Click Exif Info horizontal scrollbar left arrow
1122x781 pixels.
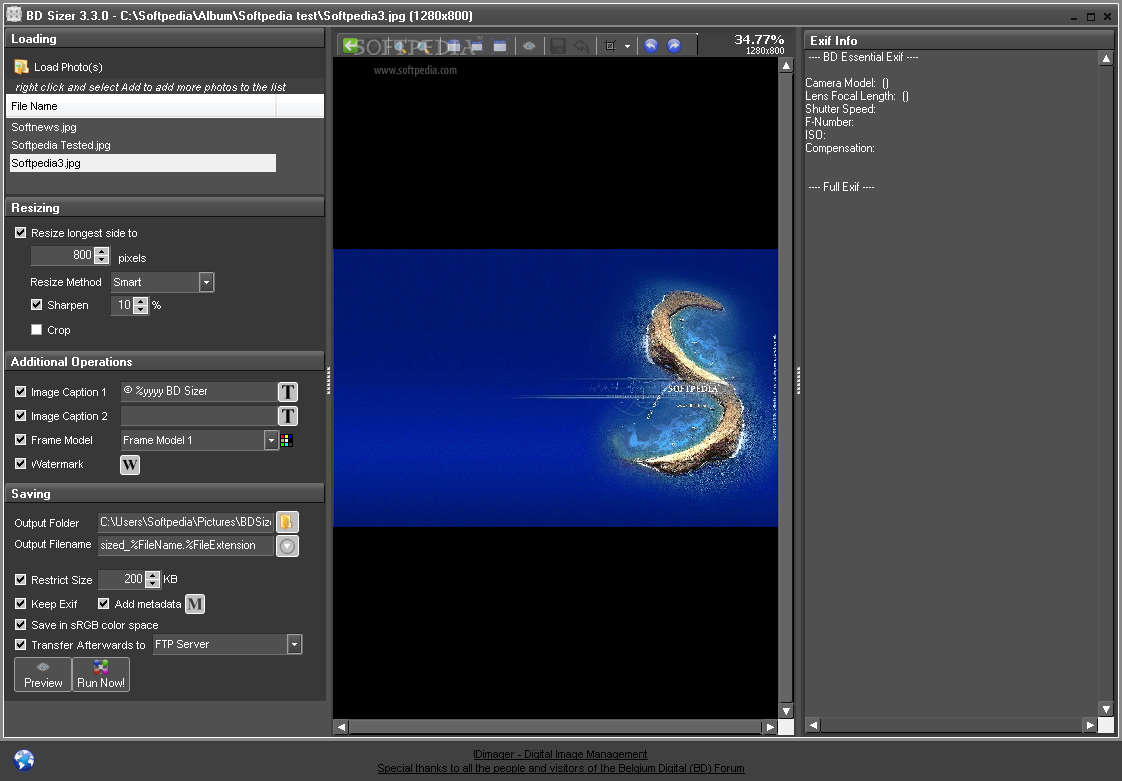pyautogui.click(x=813, y=725)
